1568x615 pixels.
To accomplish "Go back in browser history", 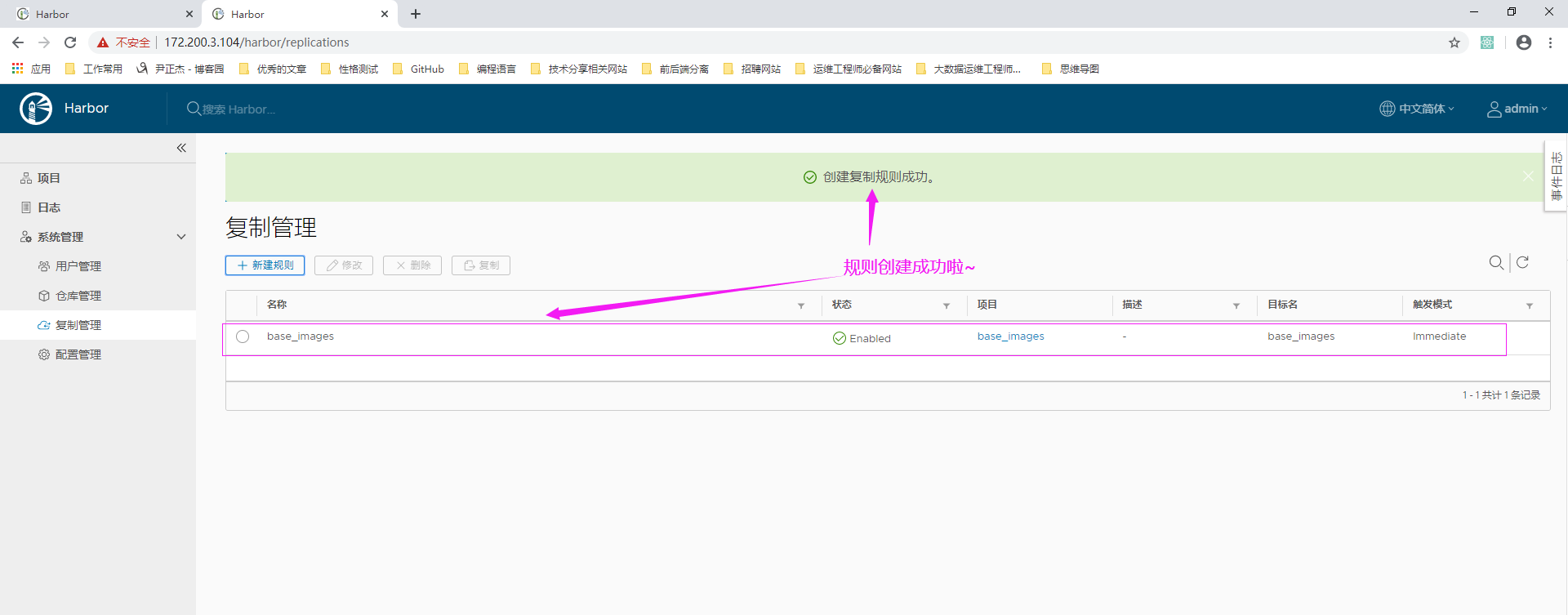I will coord(18,42).
